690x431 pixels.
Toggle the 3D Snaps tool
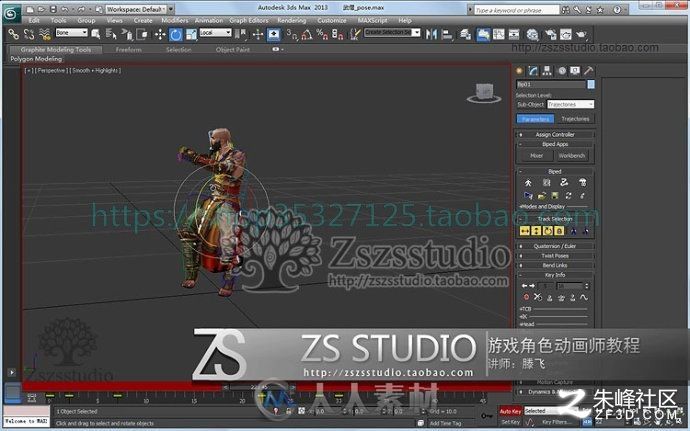[292, 34]
